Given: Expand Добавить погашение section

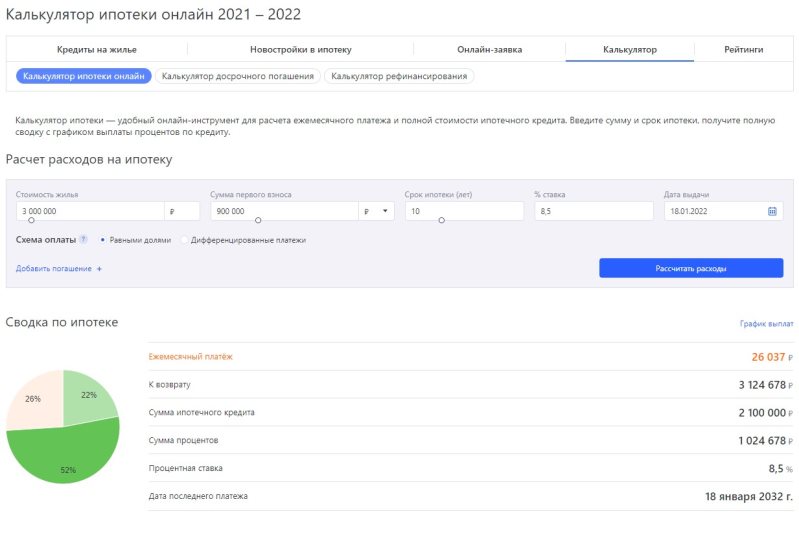Looking at the screenshot, I should (x=59, y=268).
